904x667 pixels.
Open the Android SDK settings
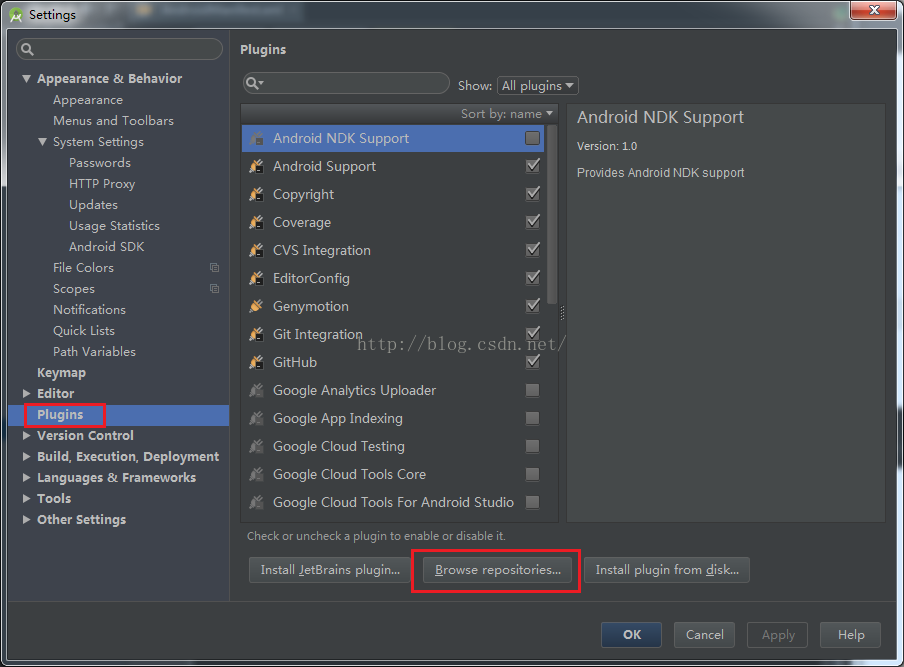click(x=107, y=247)
